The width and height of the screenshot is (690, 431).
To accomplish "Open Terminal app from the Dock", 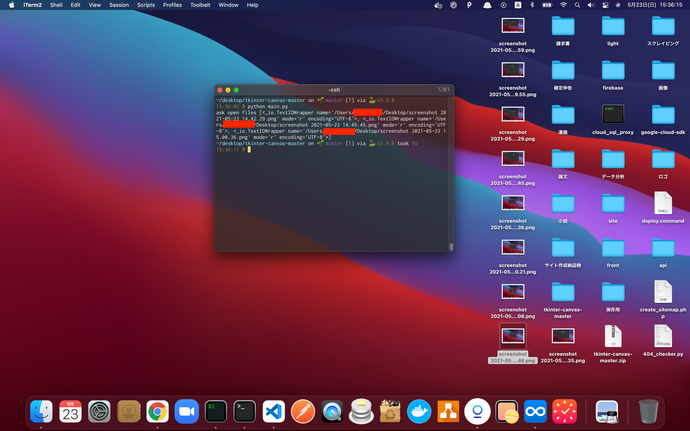I will [245, 411].
